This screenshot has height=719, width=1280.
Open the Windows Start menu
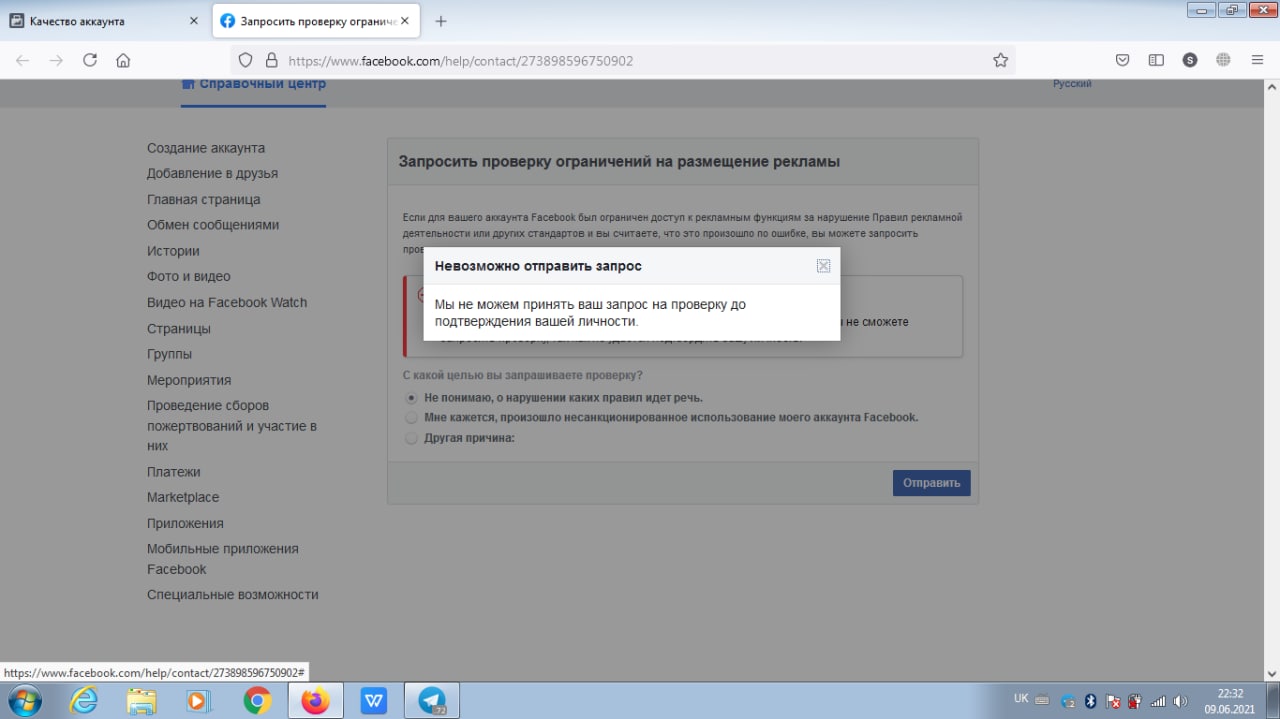[x=24, y=701]
